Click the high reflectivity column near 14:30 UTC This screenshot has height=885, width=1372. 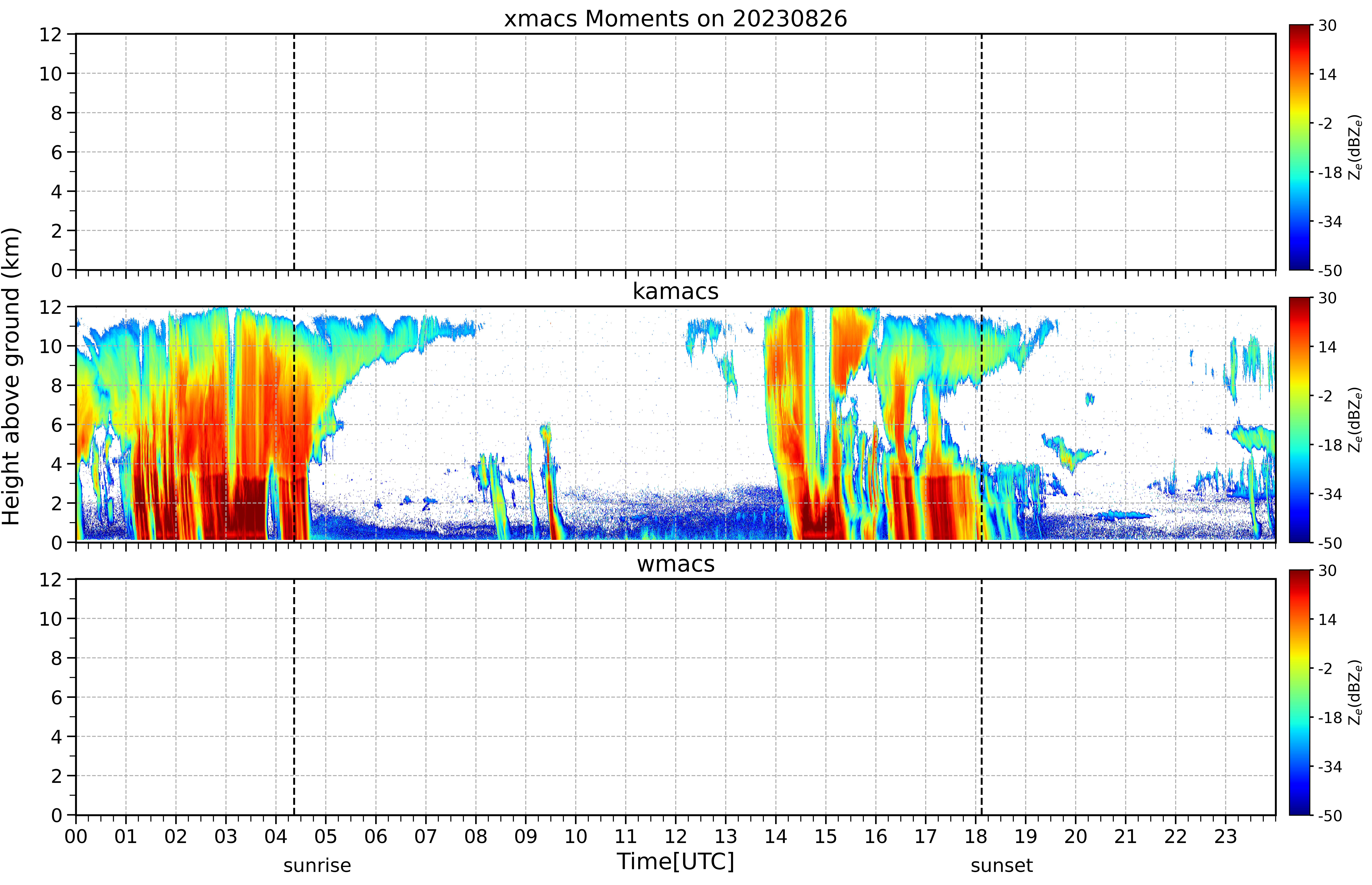click(x=796, y=425)
